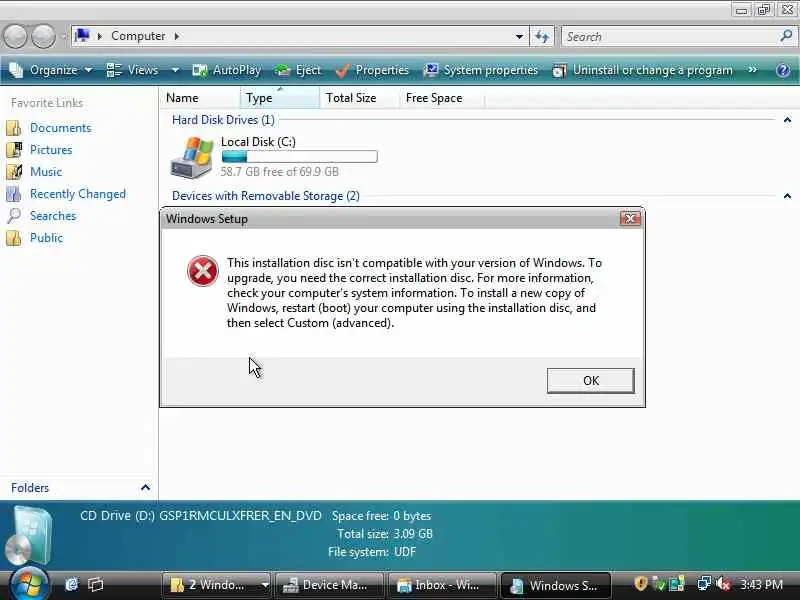Click OK in Windows Setup dialog

point(590,381)
